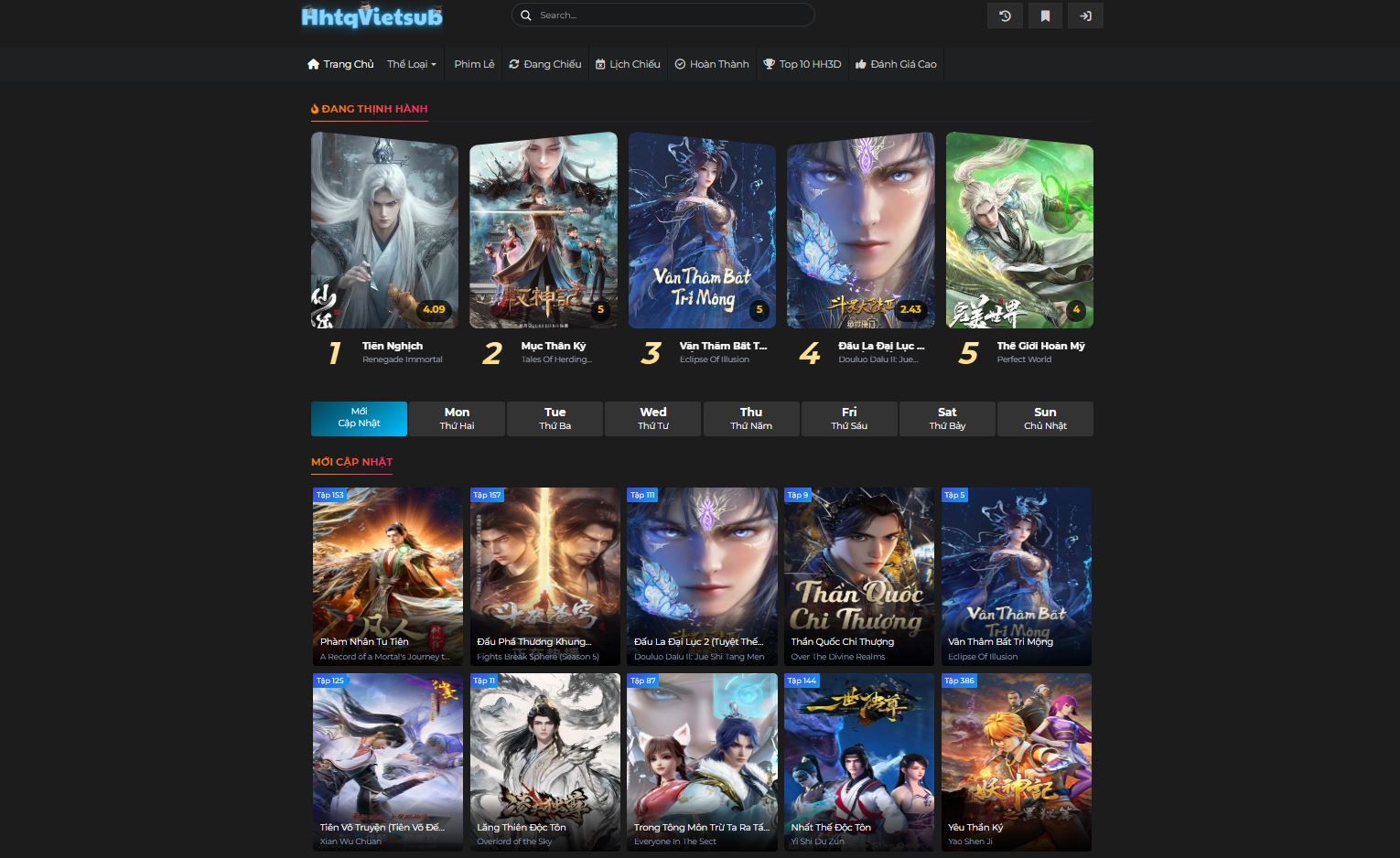Click the Tiên Nghịch title link
Screen dimensions: 1400x858
[393, 346]
